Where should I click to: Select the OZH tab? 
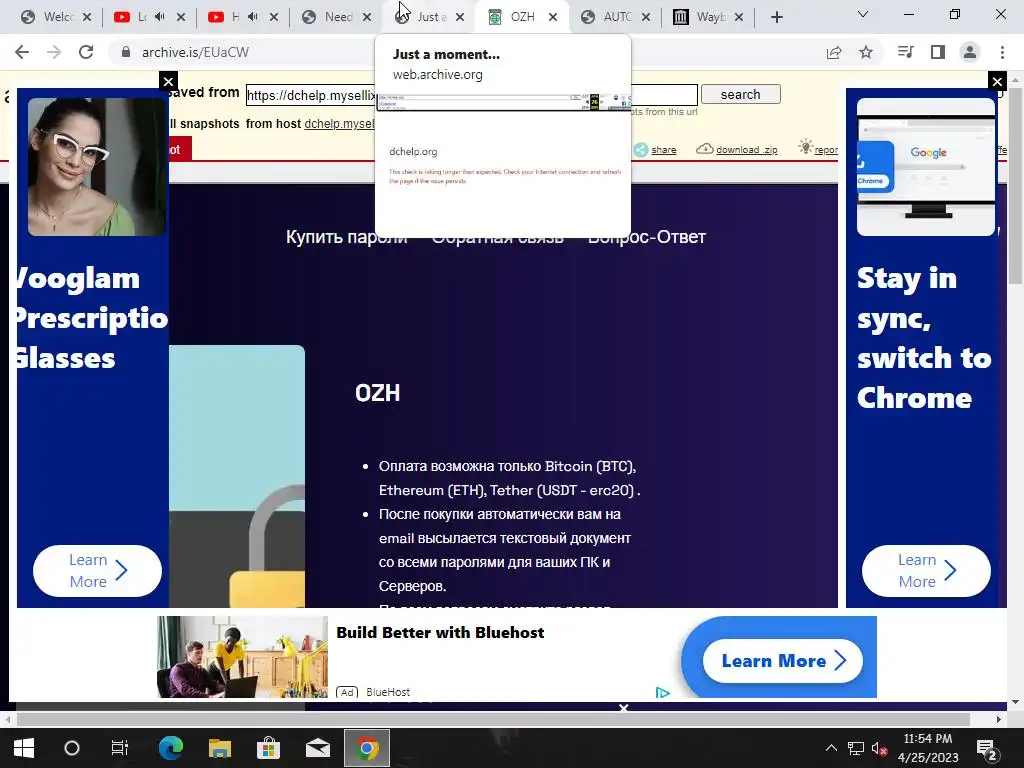[521, 17]
